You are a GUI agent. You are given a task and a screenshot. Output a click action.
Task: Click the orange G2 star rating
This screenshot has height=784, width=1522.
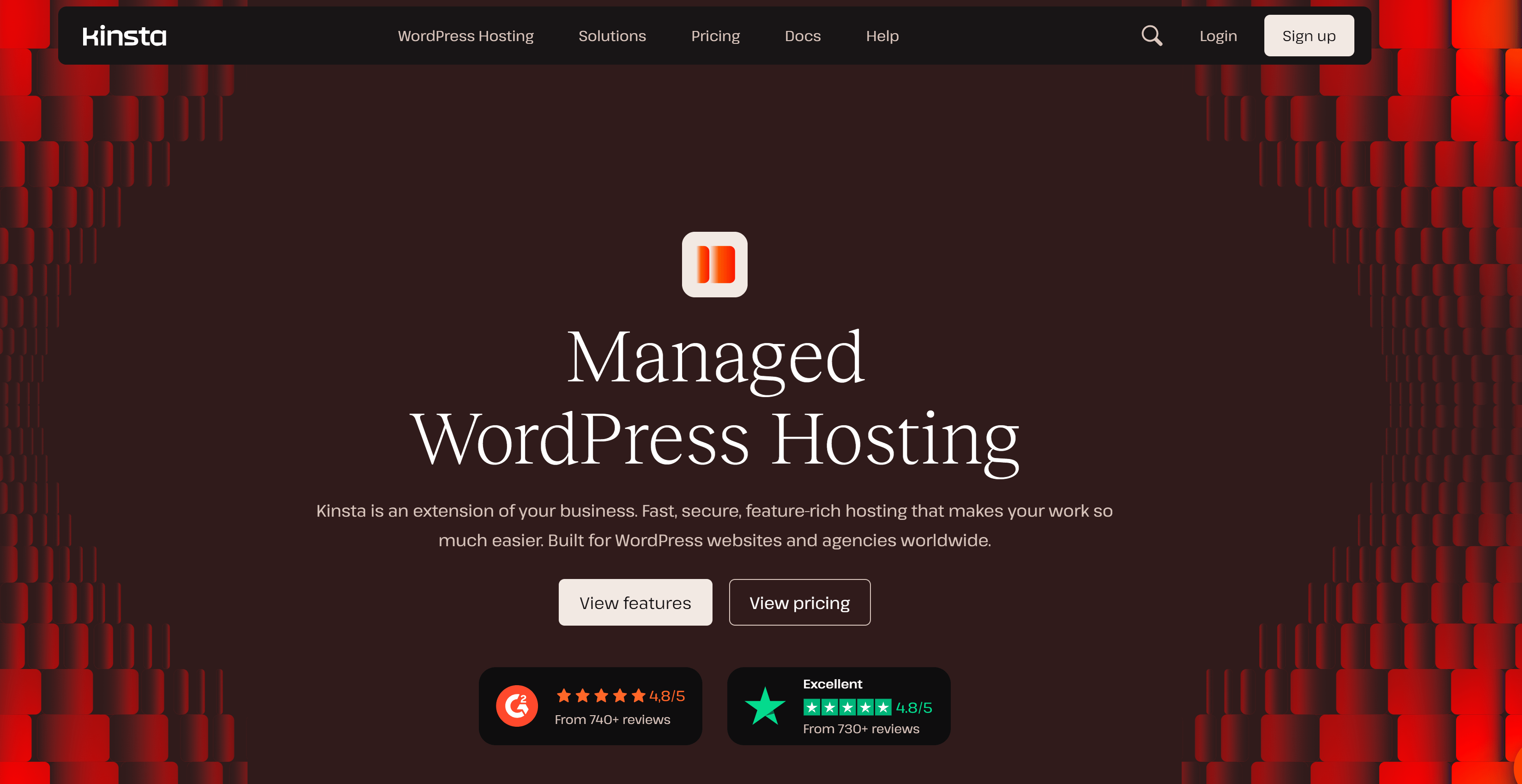(x=601, y=695)
